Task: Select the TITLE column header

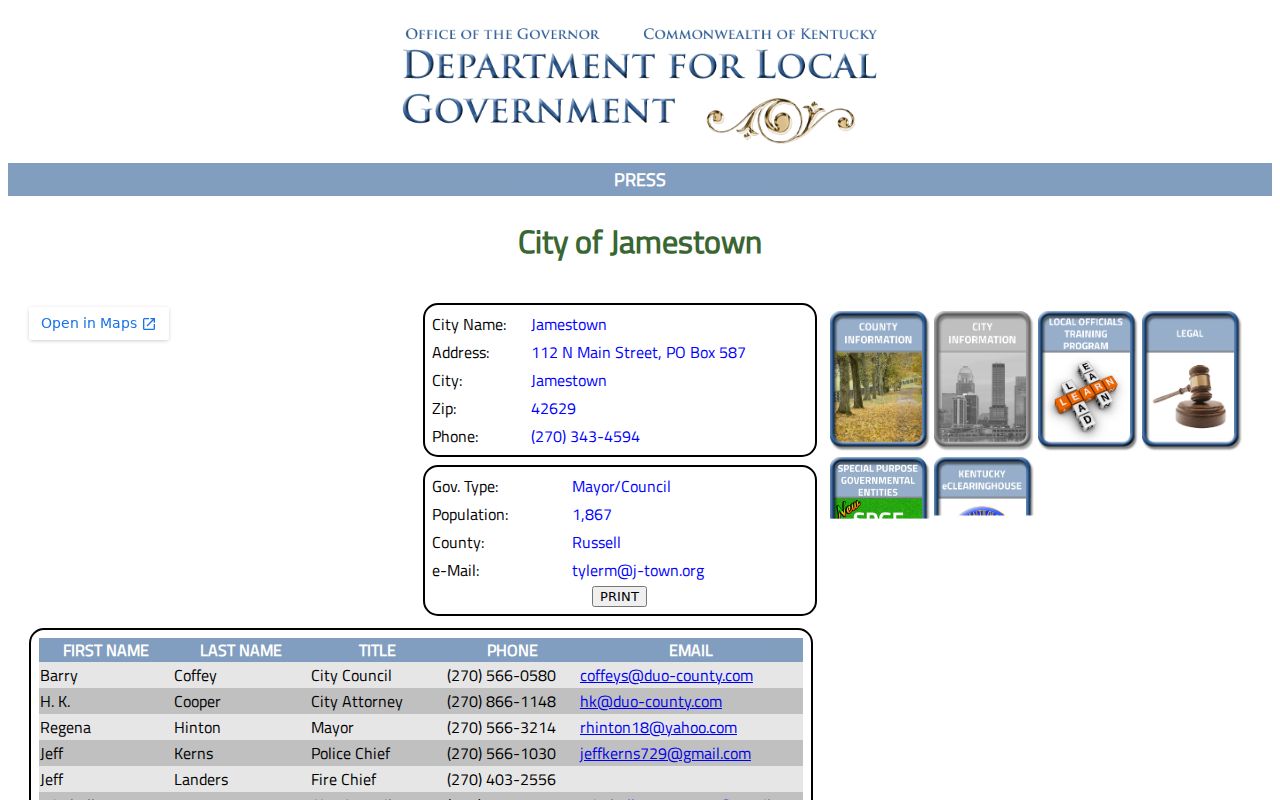Action: click(377, 650)
